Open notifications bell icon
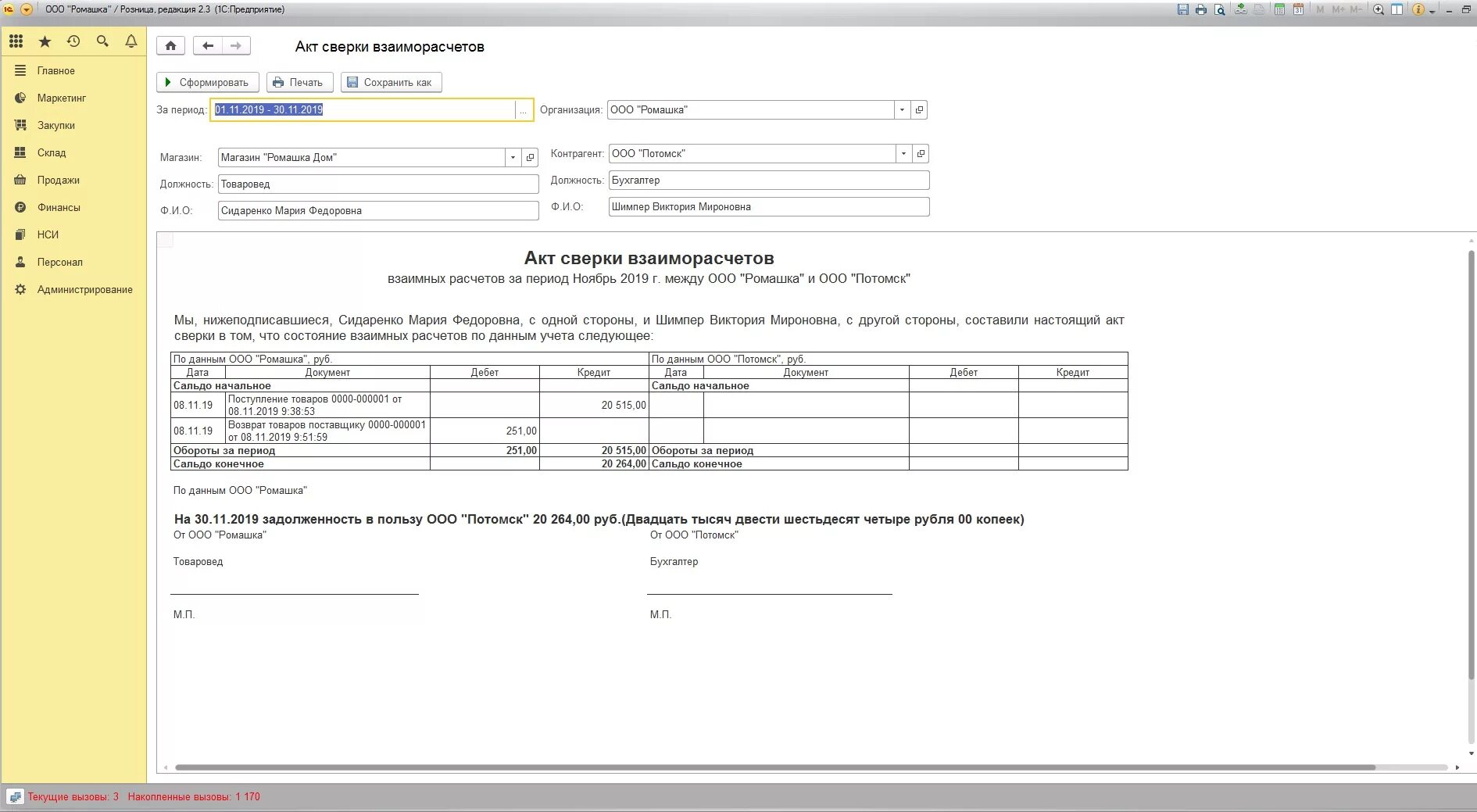 point(131,41)
